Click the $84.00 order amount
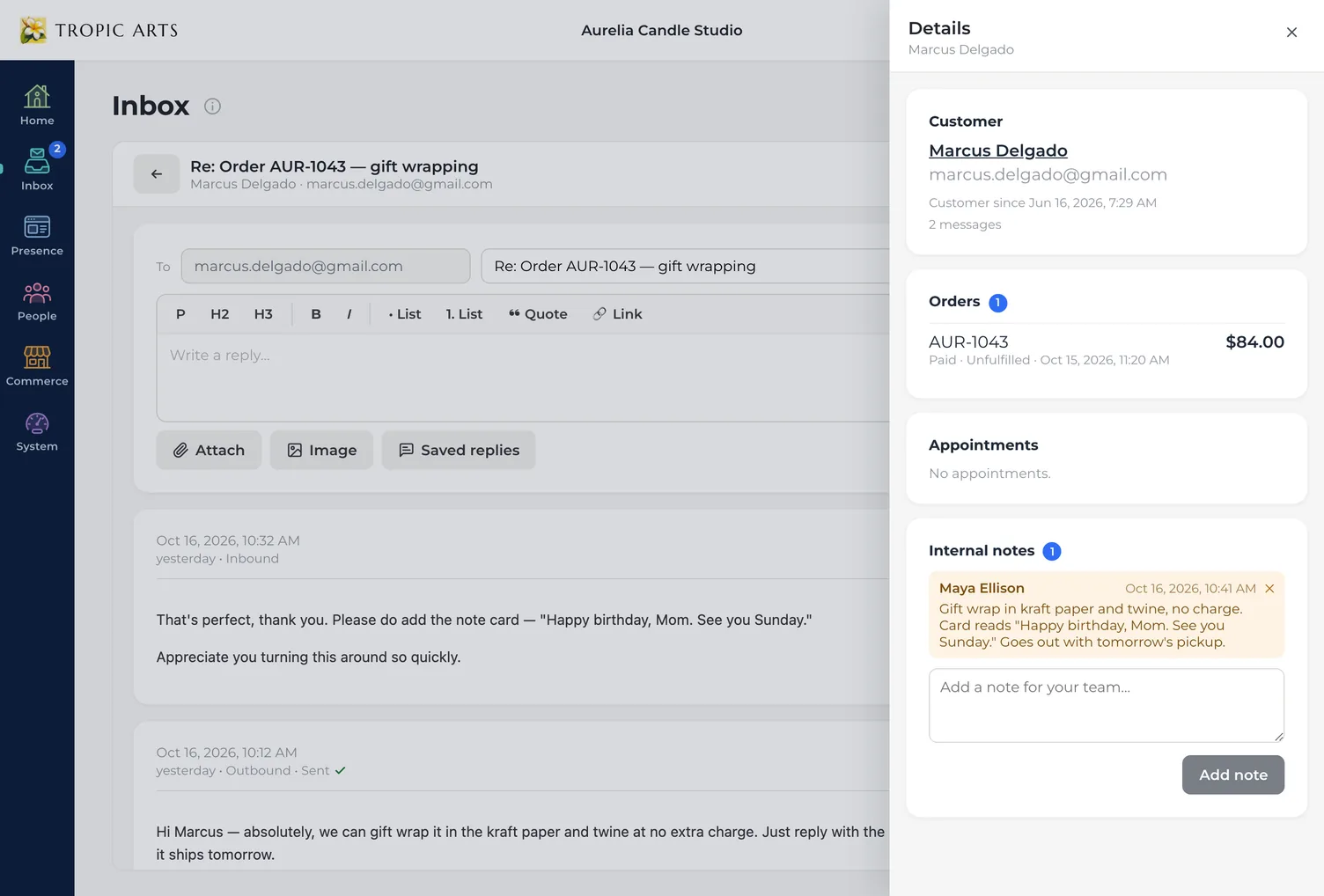This screenshot has height=896, width=1324. [x=1254, y=342]
